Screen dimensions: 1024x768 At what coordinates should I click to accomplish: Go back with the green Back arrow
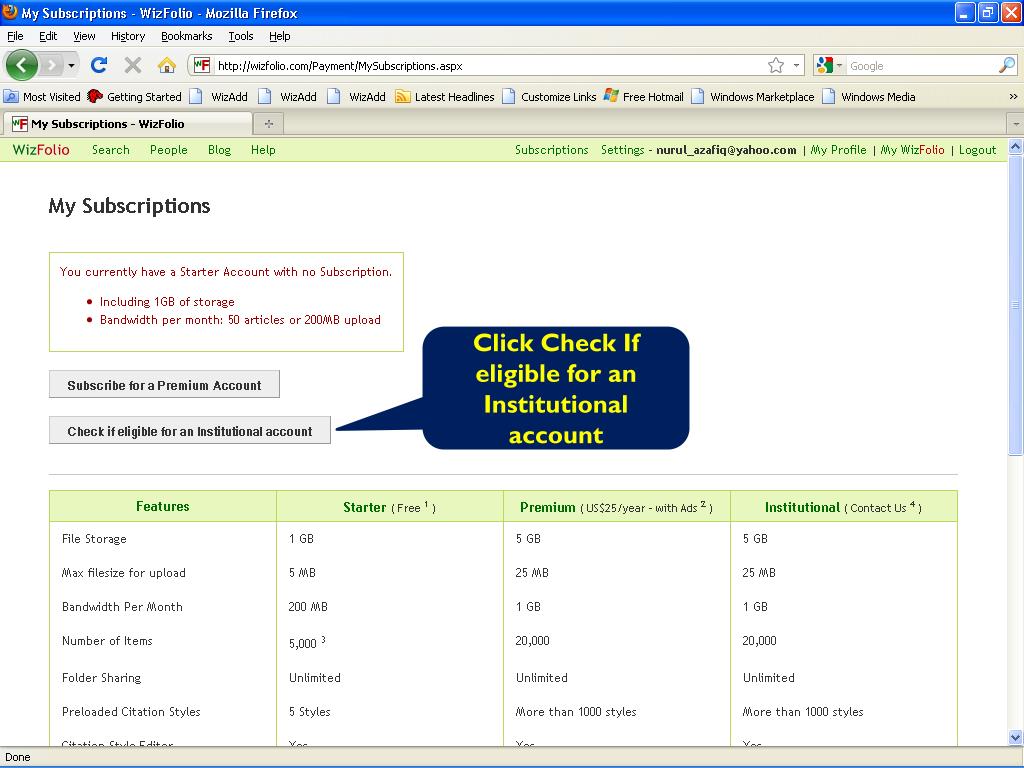tap(22, 65)
